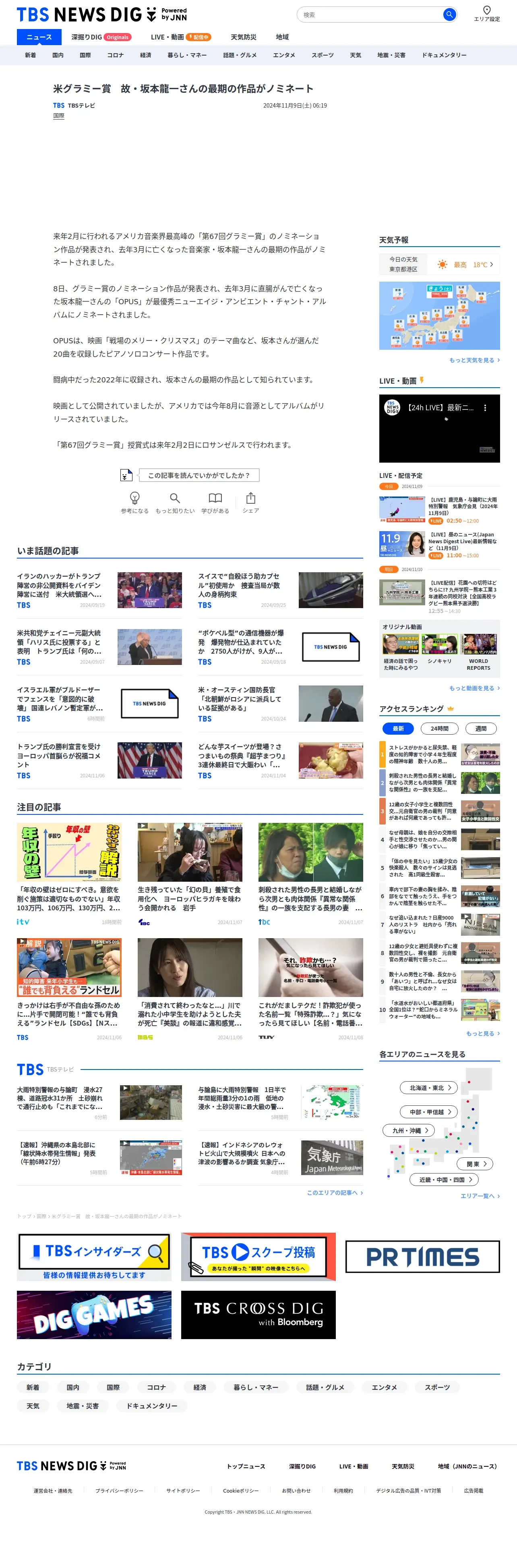Image resolution: width=517 pixels, height=1568 pixels.
Task: Open the 気象庁 インドネシア噴火 article thumbnail
Action: point(332,1158)
